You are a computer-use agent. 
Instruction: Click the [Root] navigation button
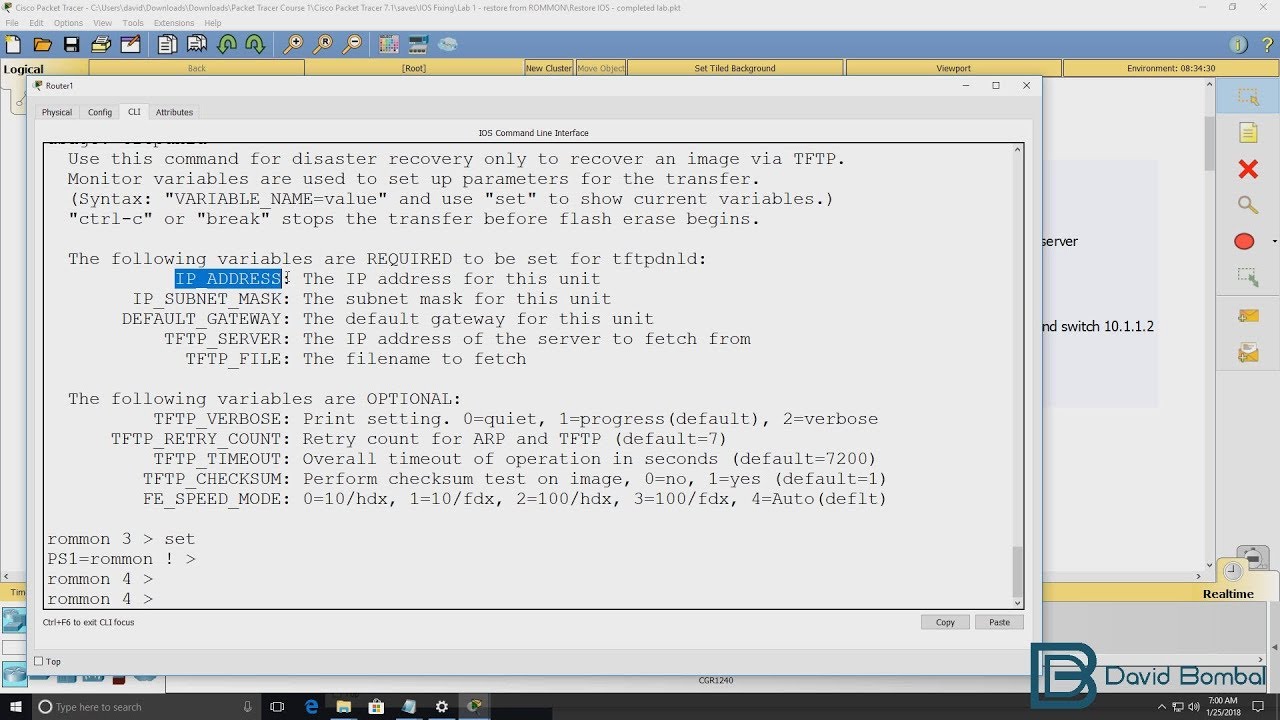tap(414, 68)
